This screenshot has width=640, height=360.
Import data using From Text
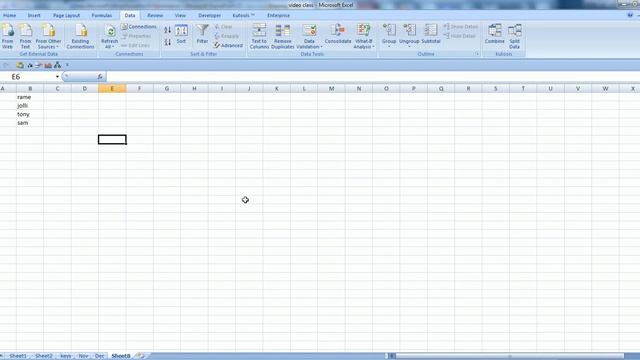25,36
